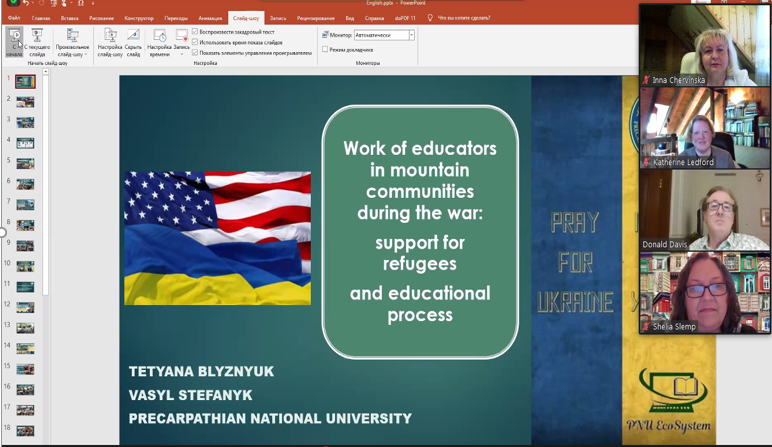
Task: Open the Справка tab
Action: tap(374, 18)
